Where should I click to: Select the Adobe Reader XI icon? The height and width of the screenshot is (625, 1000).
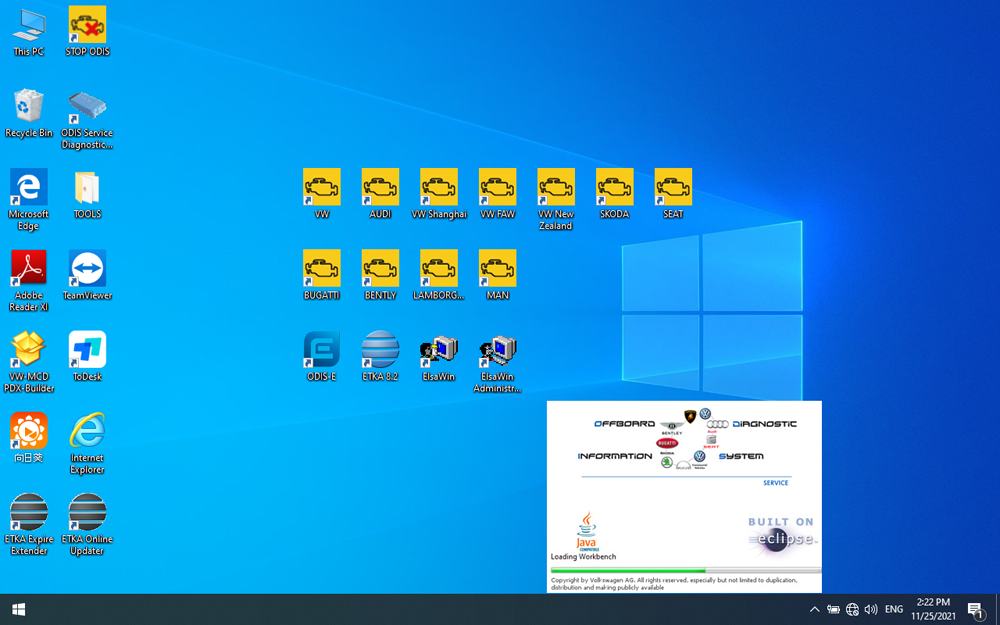[29, 281]
